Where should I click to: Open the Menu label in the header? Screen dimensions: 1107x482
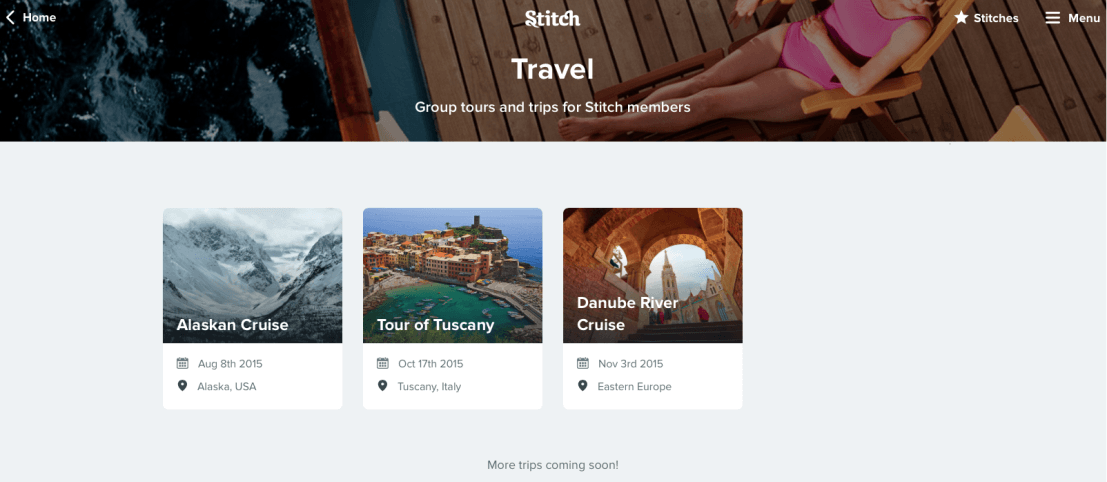(x=1084, y=18)
